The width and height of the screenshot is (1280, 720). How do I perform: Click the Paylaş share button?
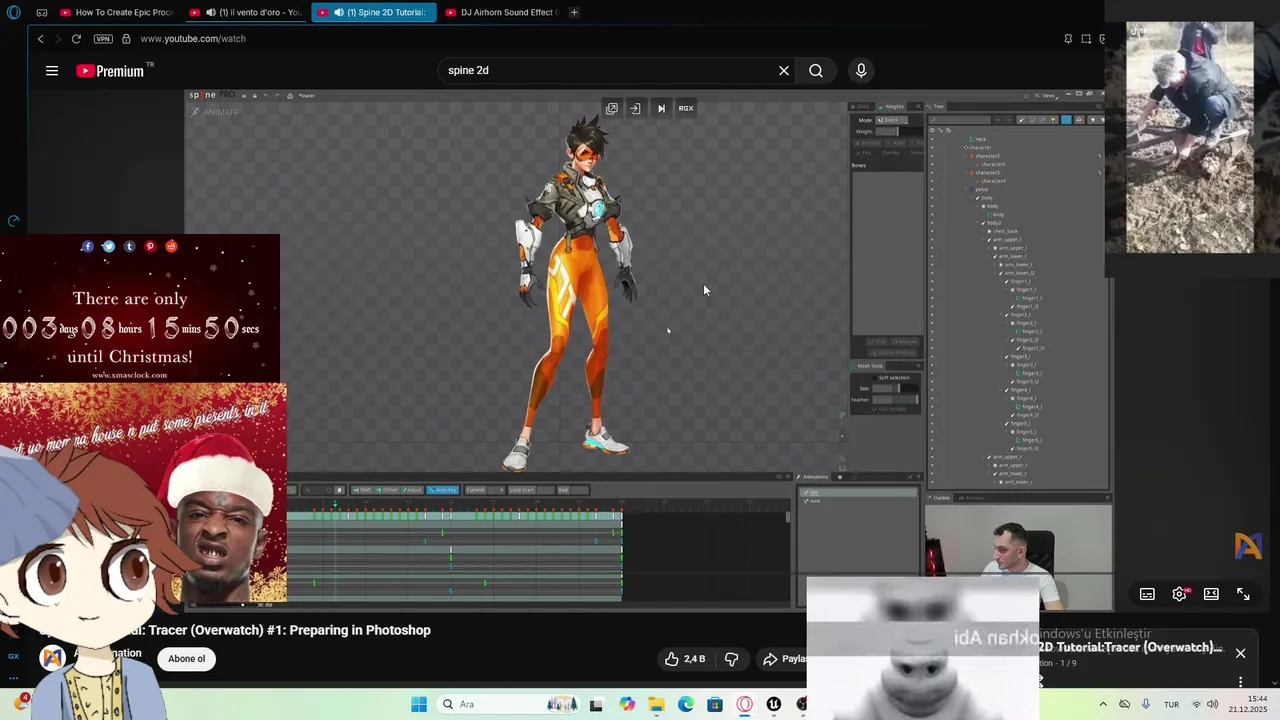click(x=784, y=659)
